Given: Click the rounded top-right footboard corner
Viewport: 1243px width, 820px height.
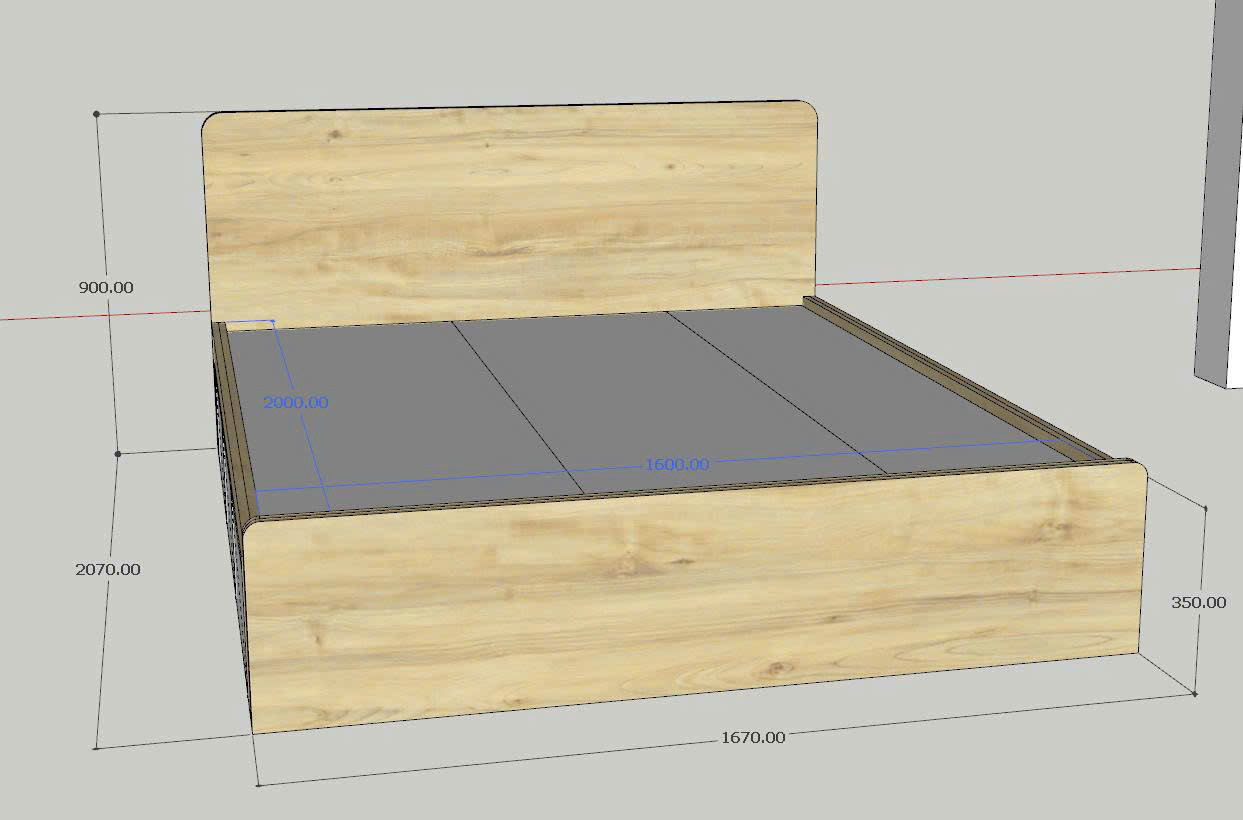Looking at the screenshot, I should [x=1138, y=467].
